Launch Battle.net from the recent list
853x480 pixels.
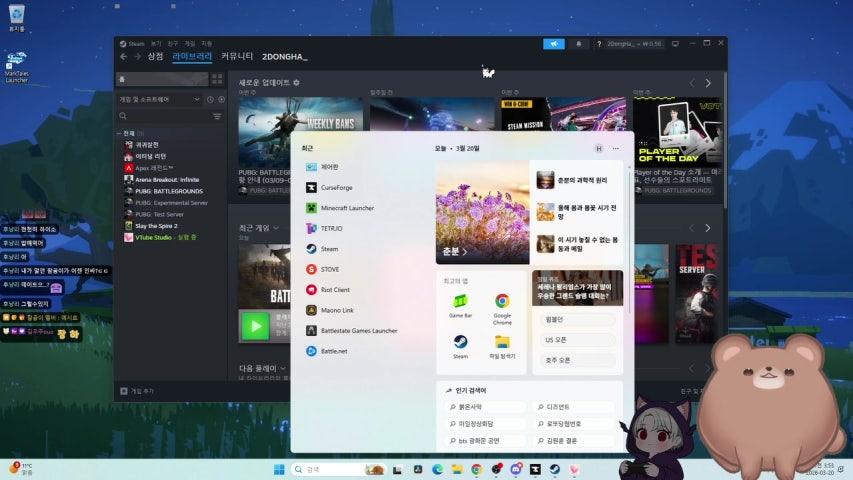point(334,351)
